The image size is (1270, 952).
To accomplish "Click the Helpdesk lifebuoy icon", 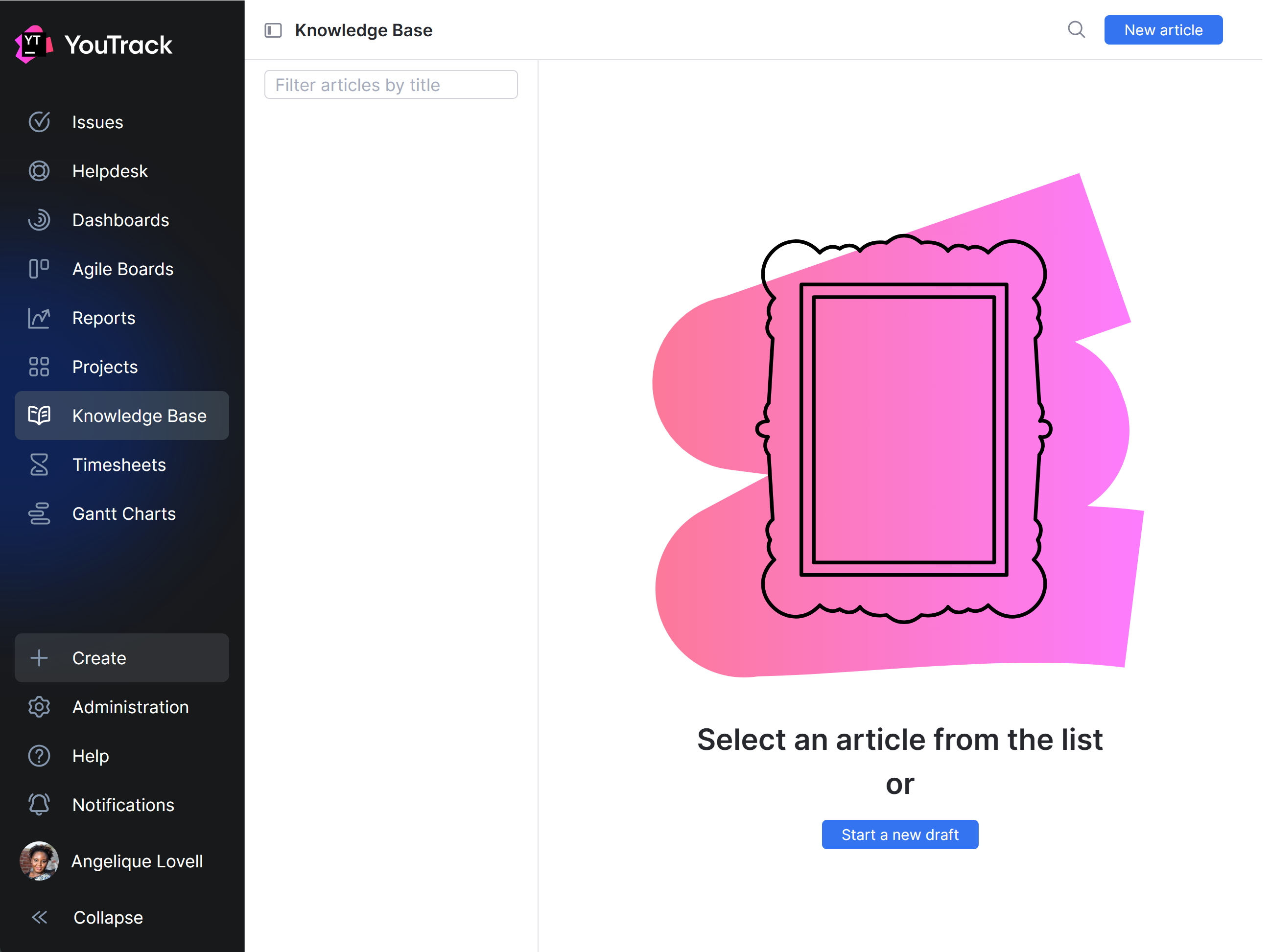I will (x=39, y=171).
